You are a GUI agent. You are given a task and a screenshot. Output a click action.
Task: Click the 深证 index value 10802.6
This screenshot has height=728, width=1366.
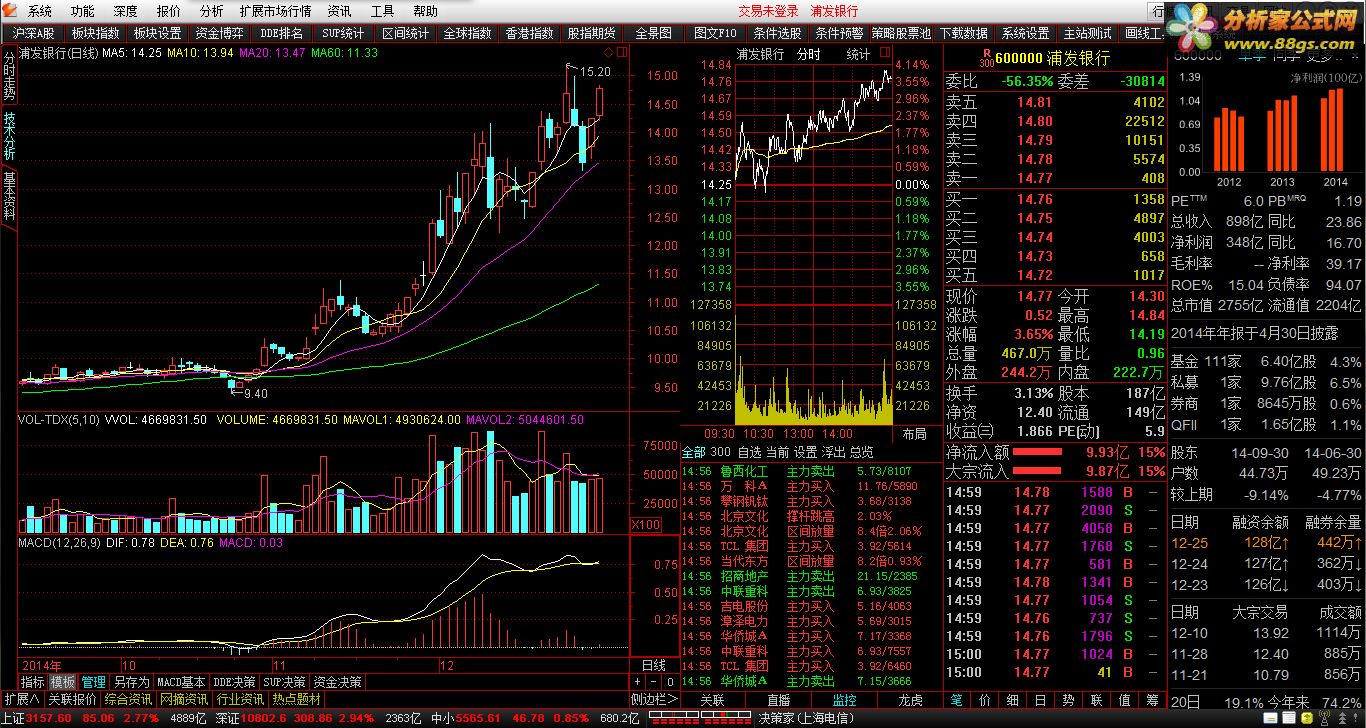click(266, 718)
